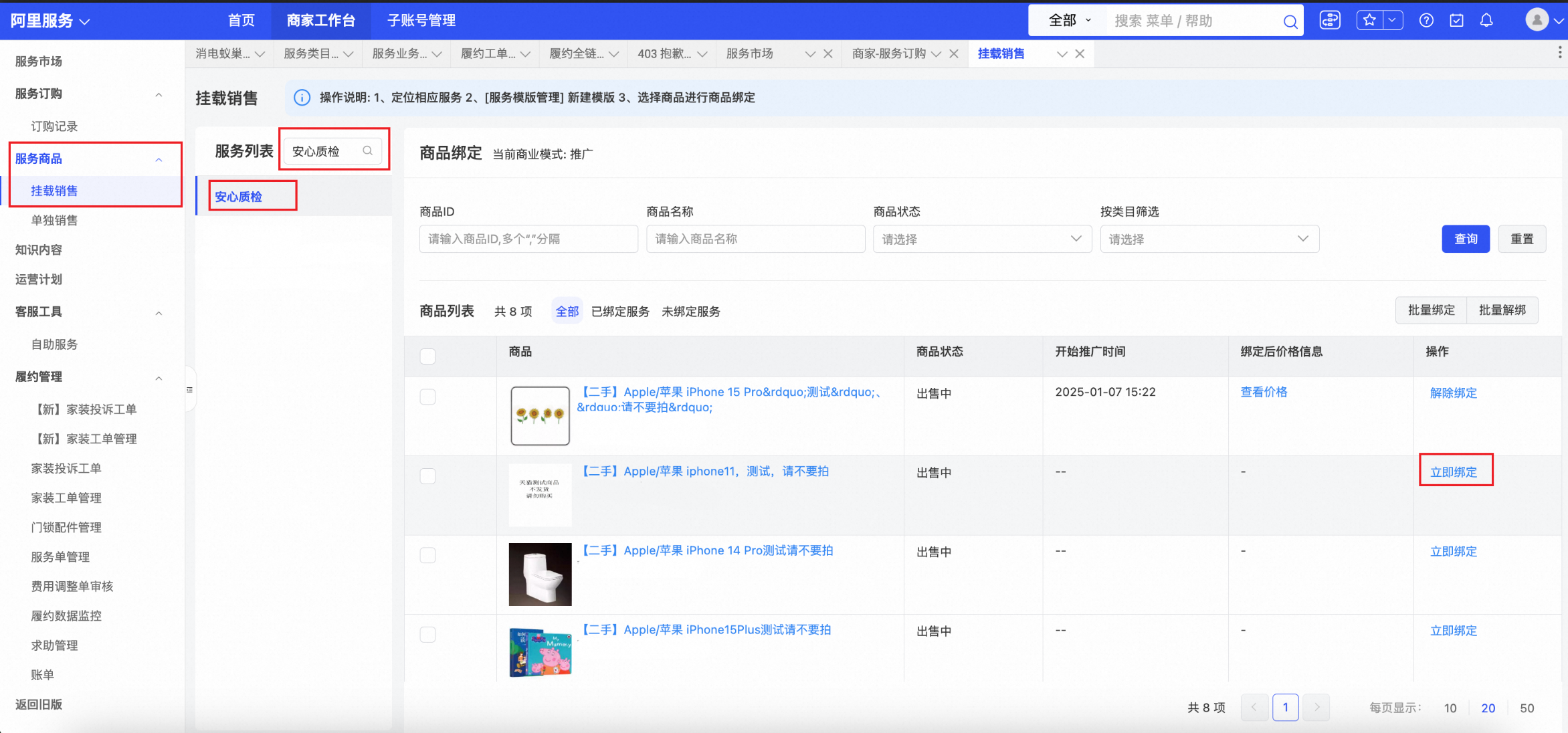Close the 挂载销售 tab
The width and height of the screenshot is (1568, 733).
click(1080, 54)
